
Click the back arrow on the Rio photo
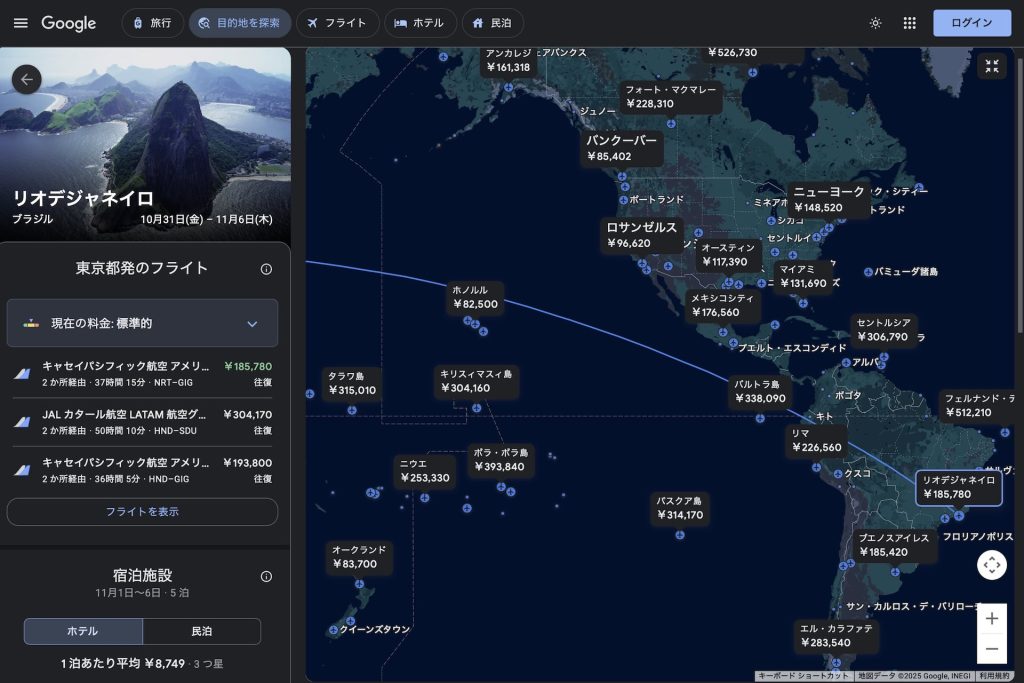coord(27,79)
